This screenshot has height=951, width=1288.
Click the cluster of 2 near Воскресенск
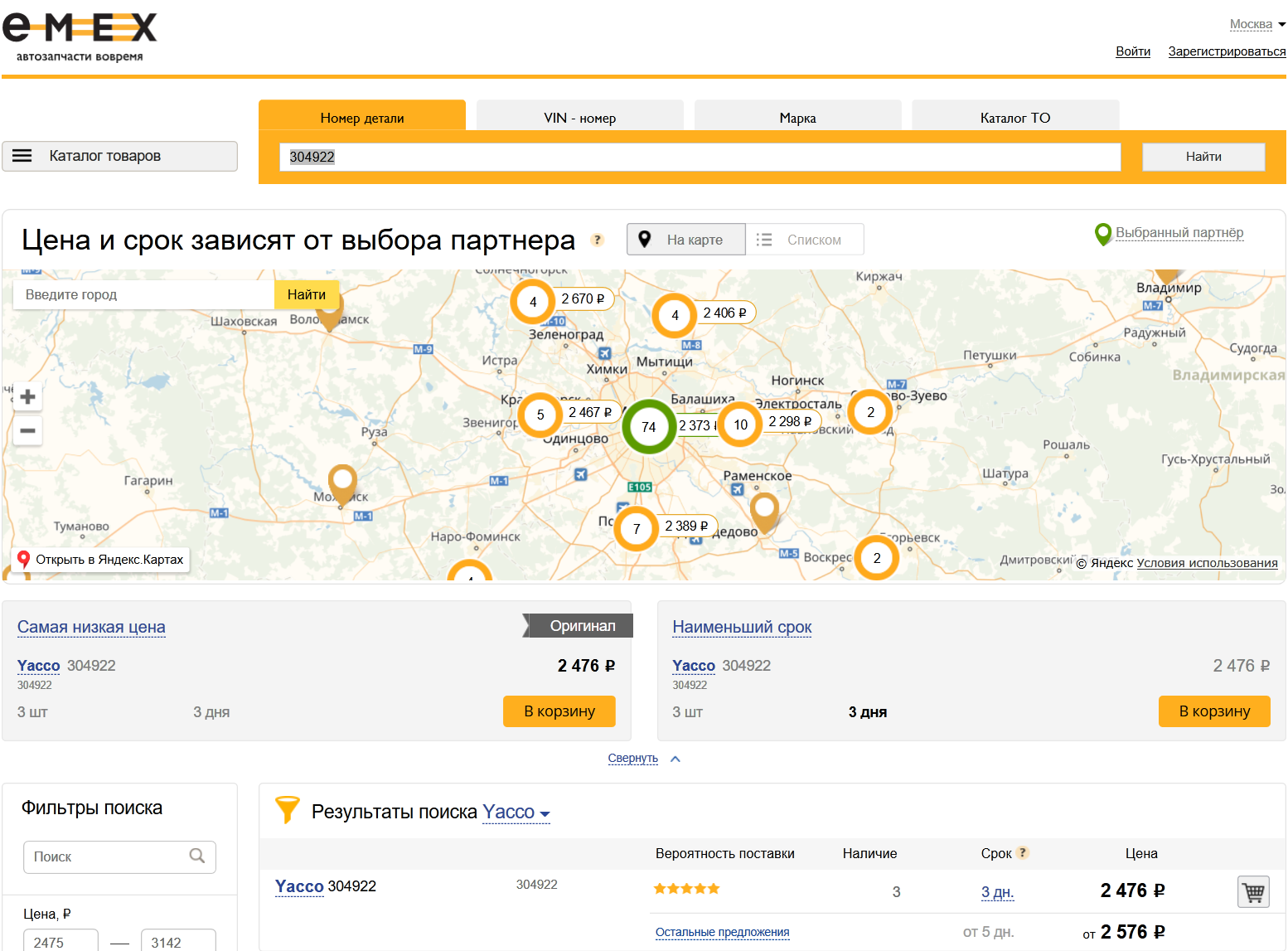click(x=877, y=558)
